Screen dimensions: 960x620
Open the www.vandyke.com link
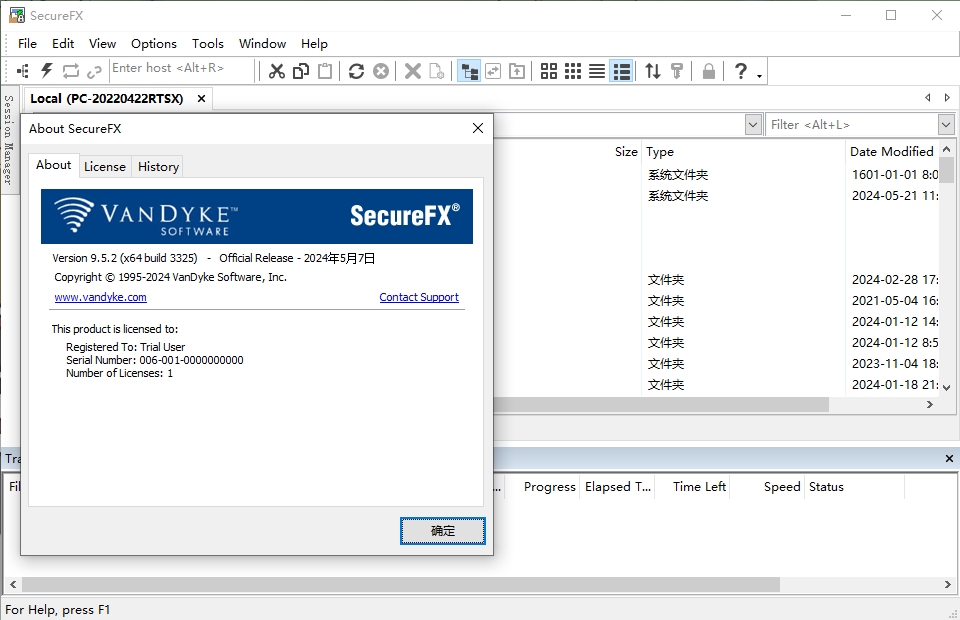click(x=100, y=297)
